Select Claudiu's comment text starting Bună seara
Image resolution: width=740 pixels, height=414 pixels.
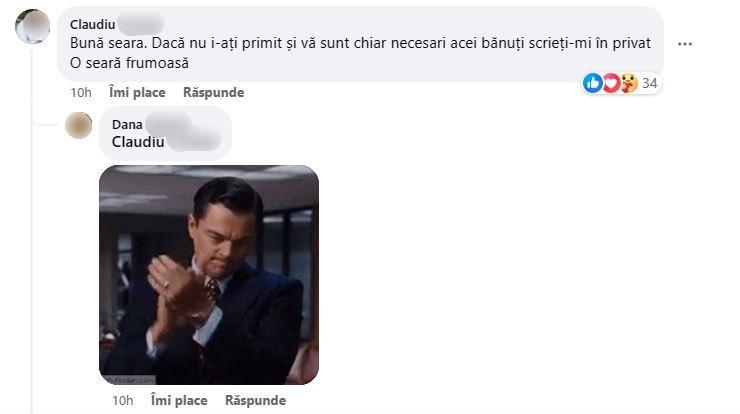(360, 53)
